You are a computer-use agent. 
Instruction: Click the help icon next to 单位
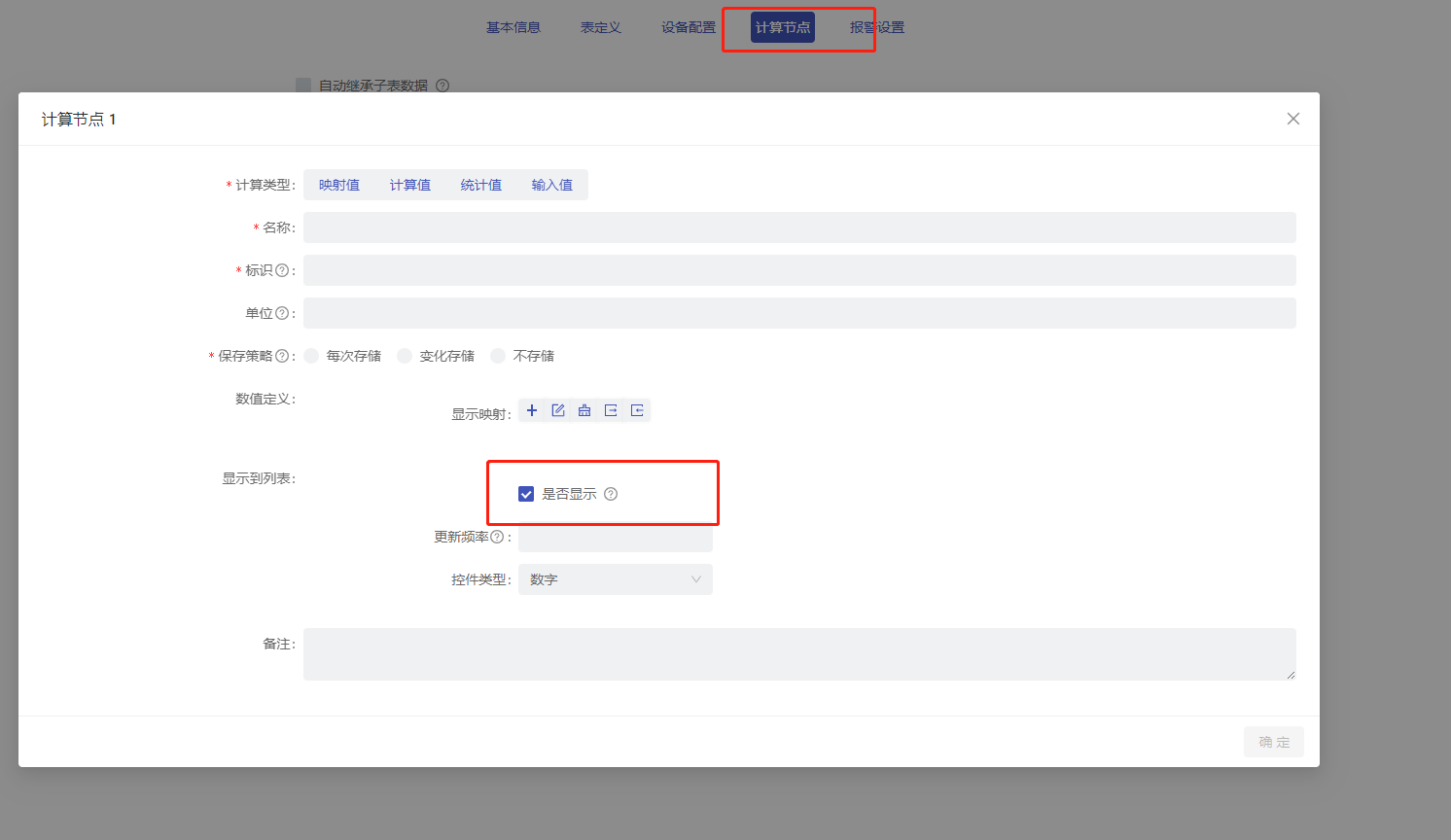282,313
